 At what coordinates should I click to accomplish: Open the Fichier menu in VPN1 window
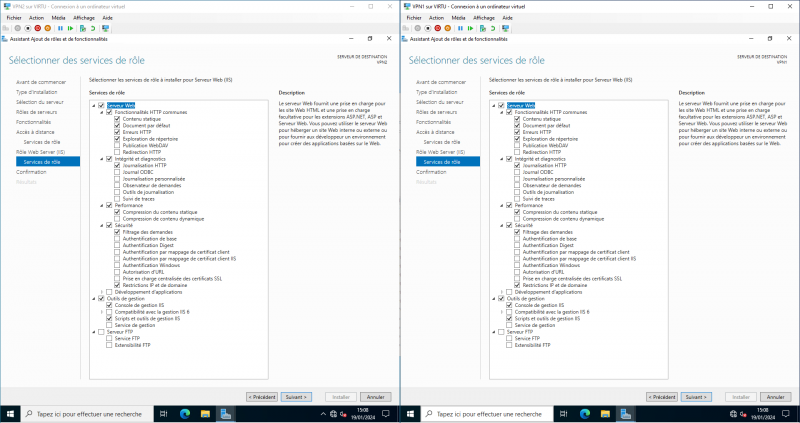tap(414, 18)
